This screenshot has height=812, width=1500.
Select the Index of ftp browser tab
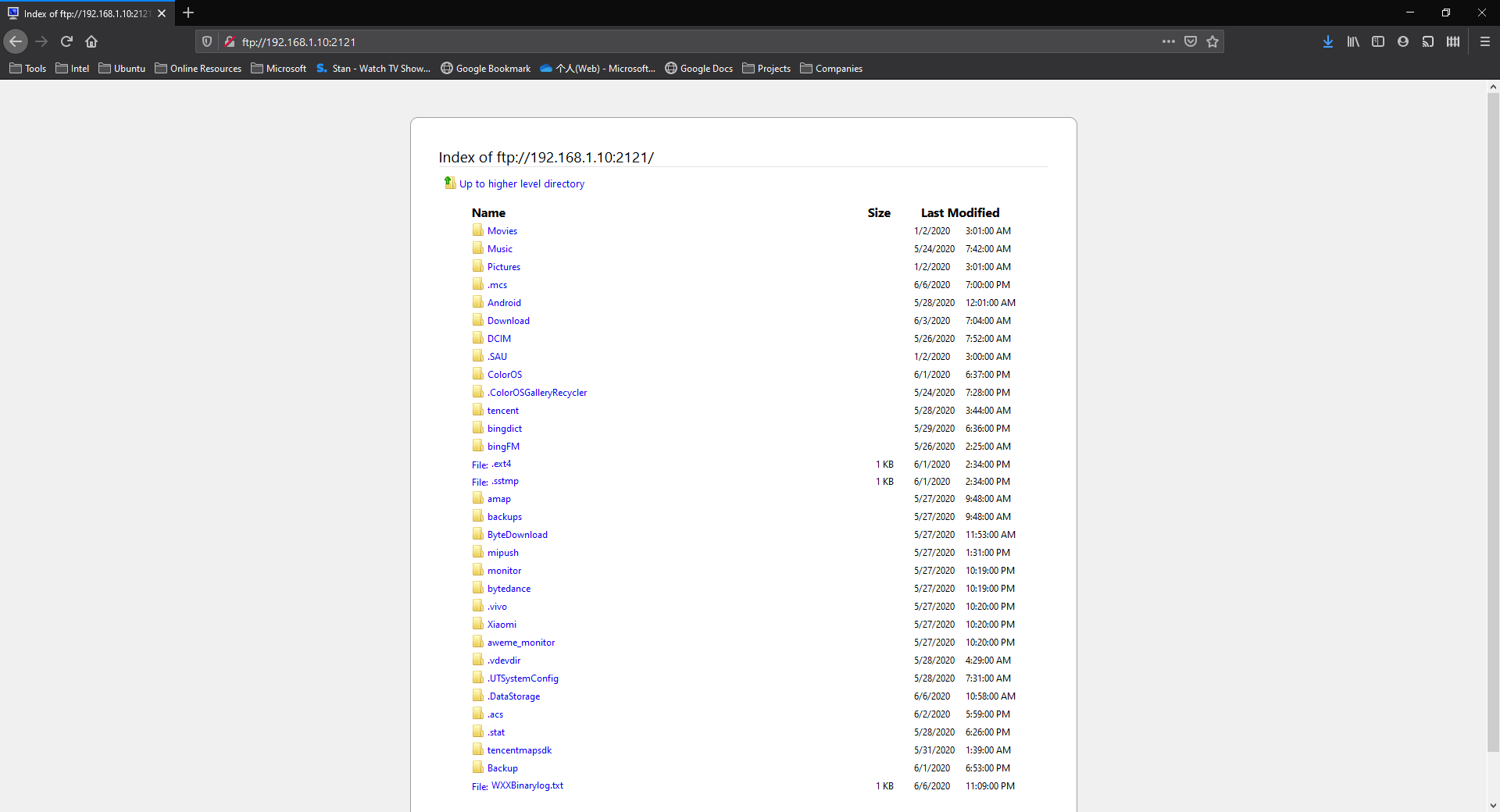coord(87,13)
